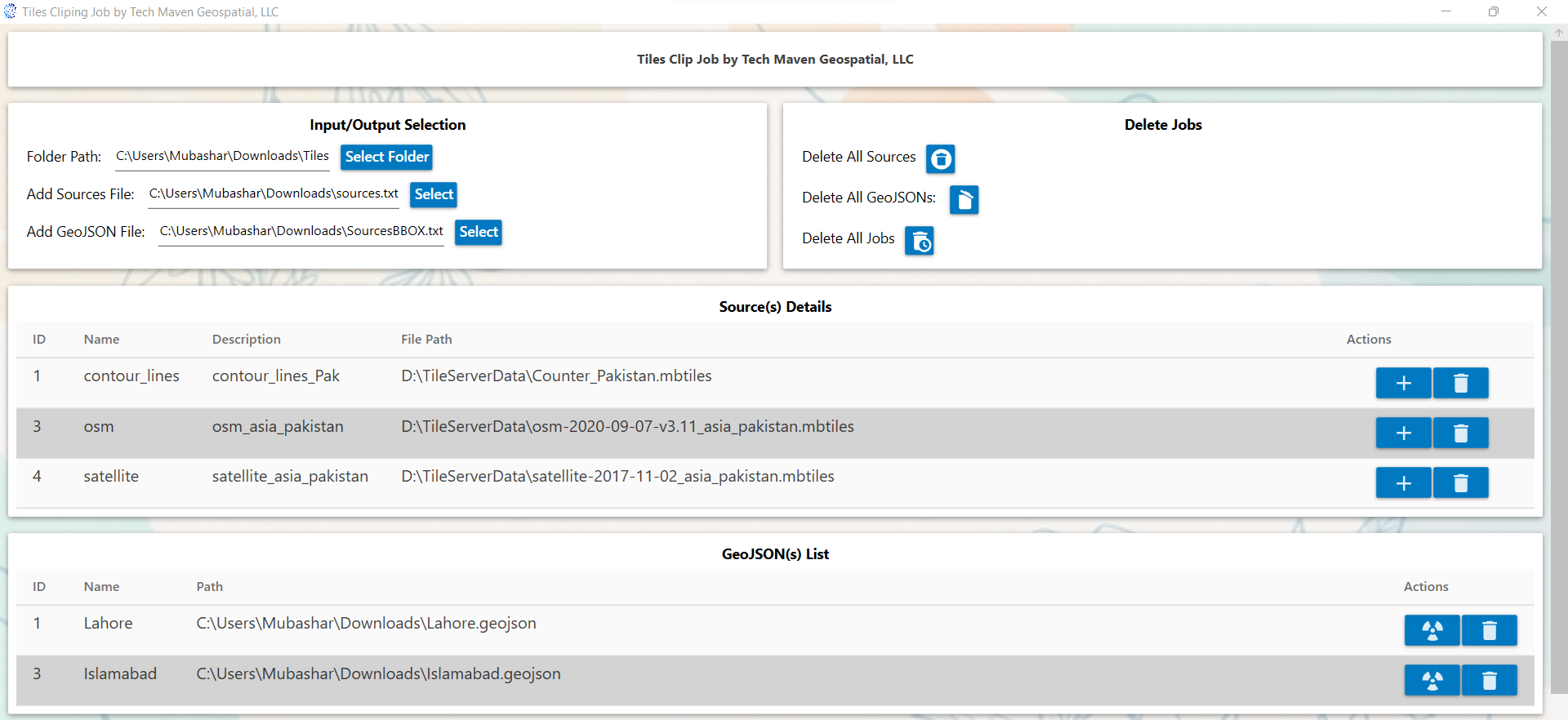Click the clip icon for Lahore GeoJSON
The width and height of the screenshot is (1568, 720).
point(1432,630)
